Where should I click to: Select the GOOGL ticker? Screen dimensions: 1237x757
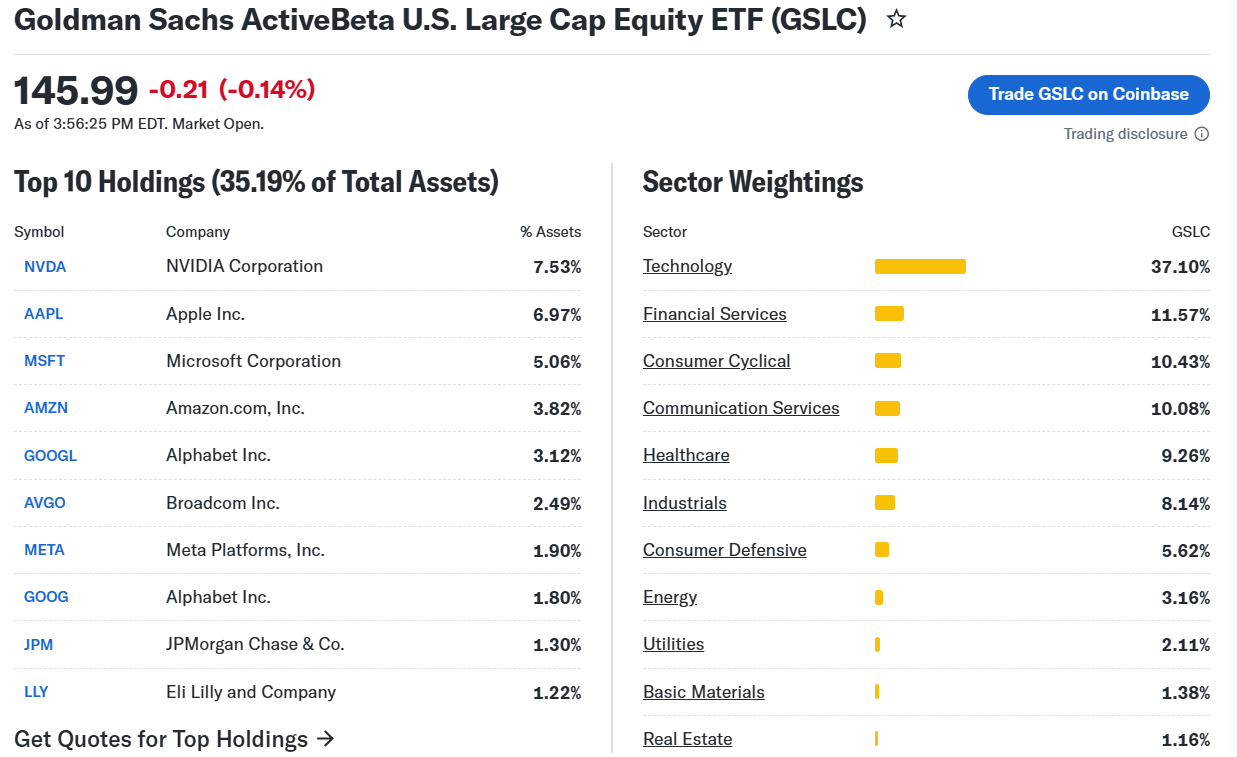click(50, 456)
